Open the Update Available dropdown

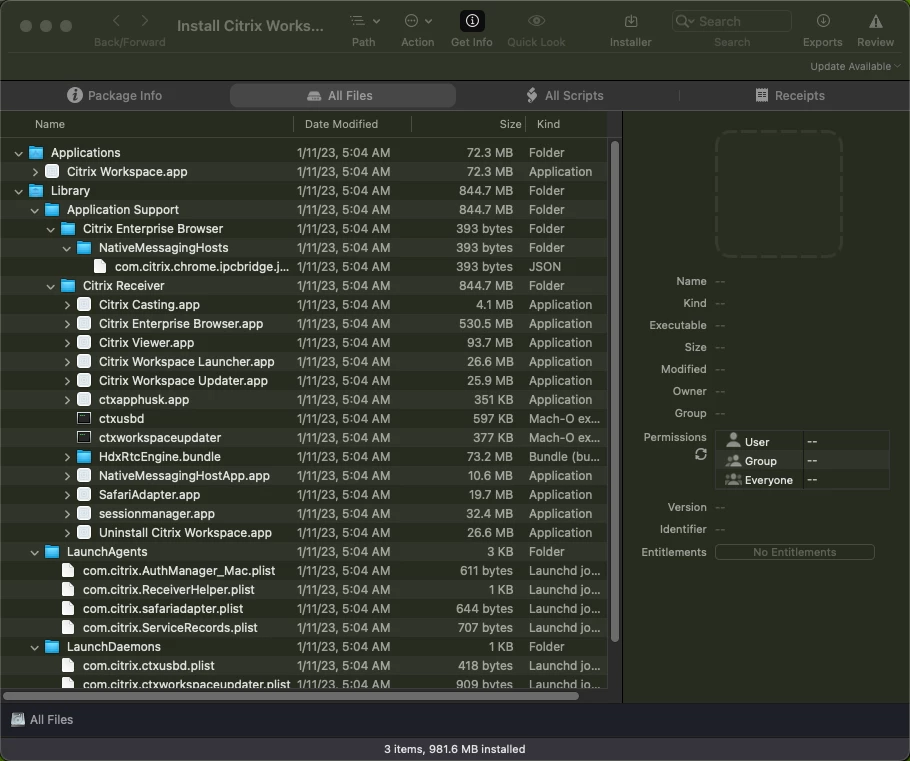pos(855,66)
